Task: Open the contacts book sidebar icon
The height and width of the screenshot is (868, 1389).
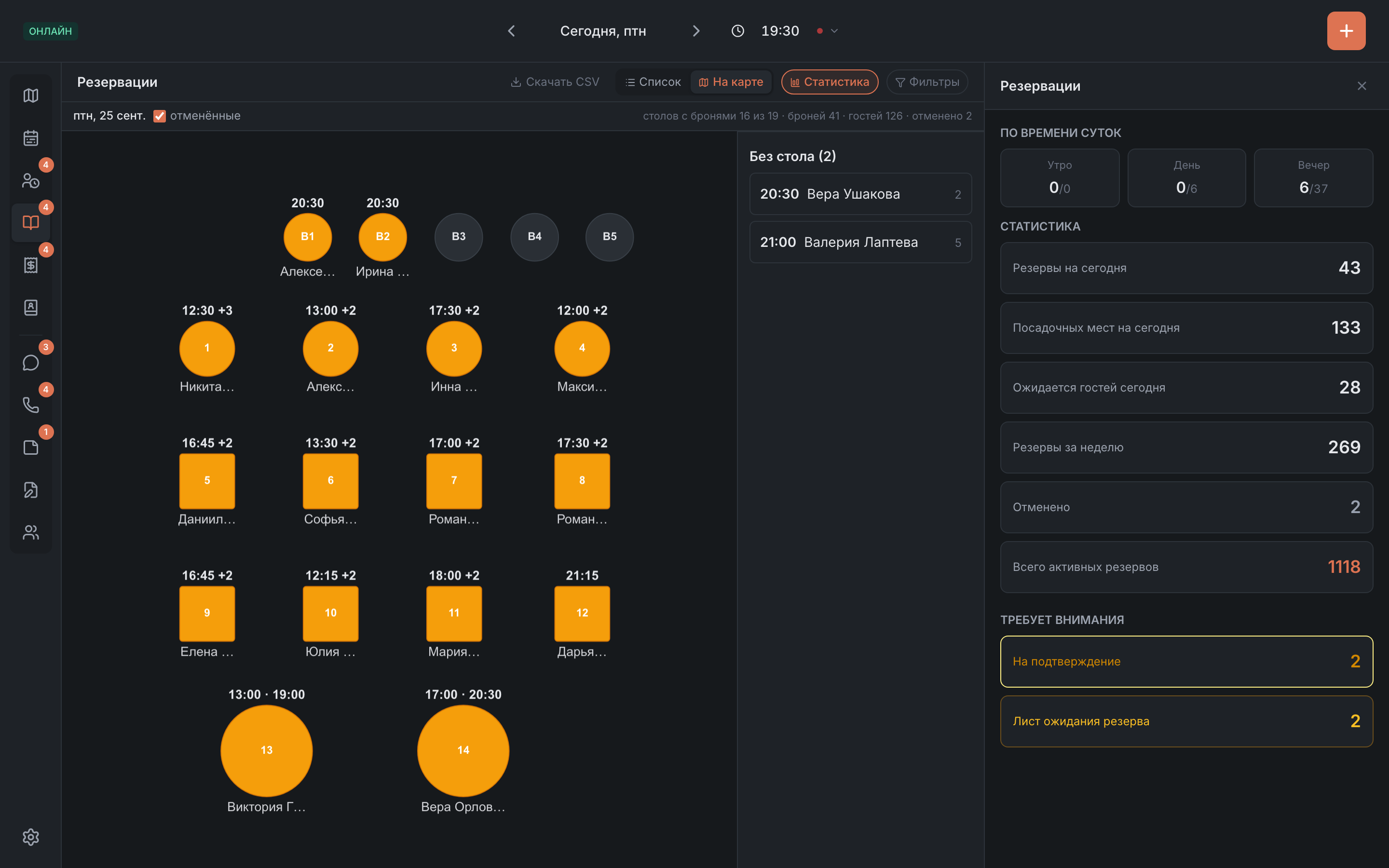Action: coord(30,308)
